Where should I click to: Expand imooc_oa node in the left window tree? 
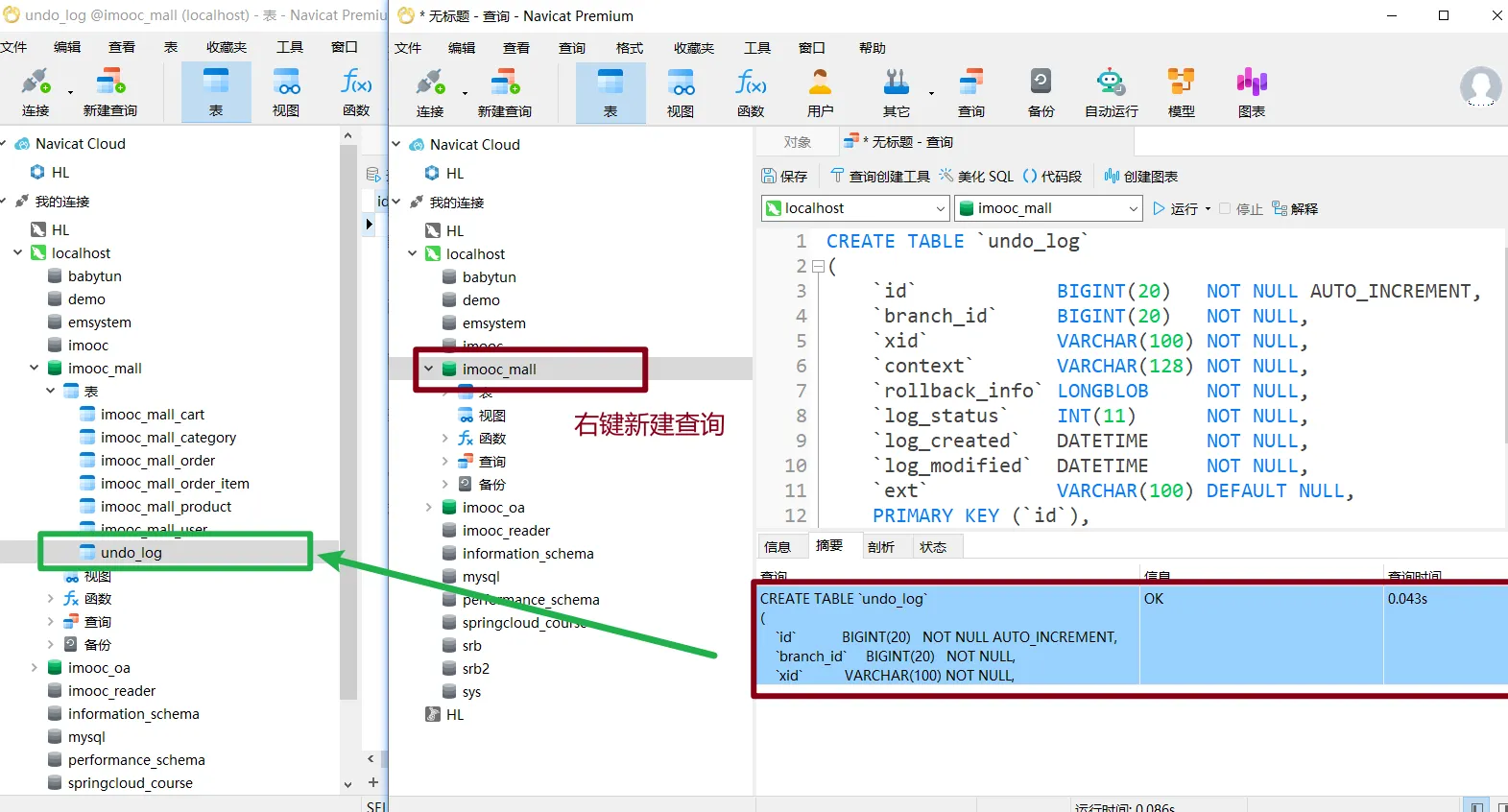tap(34, 668)
